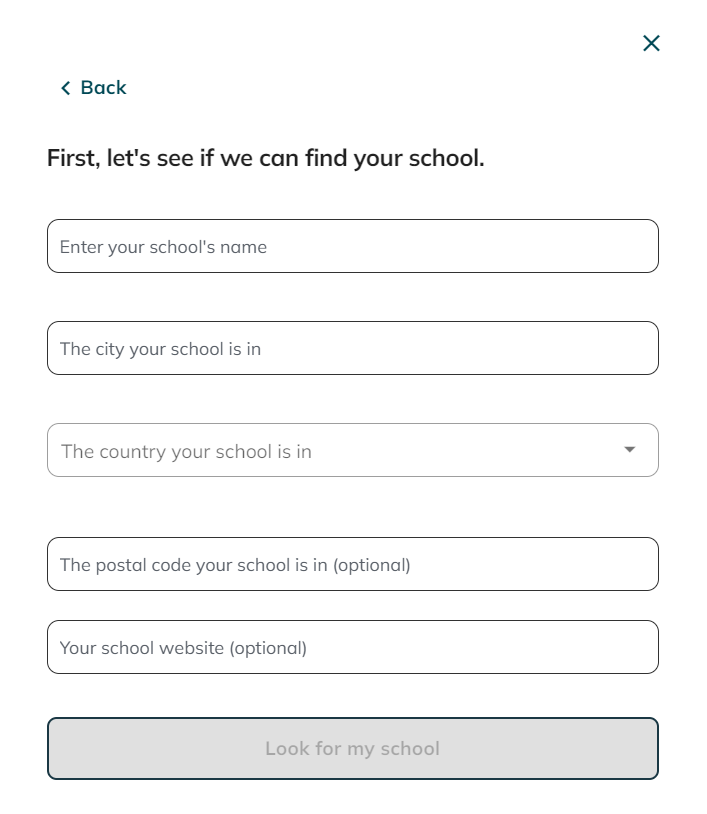Click the 'First, let's see' heading text
This screenshot has height=814, width=707.
[x=265, y=158]
